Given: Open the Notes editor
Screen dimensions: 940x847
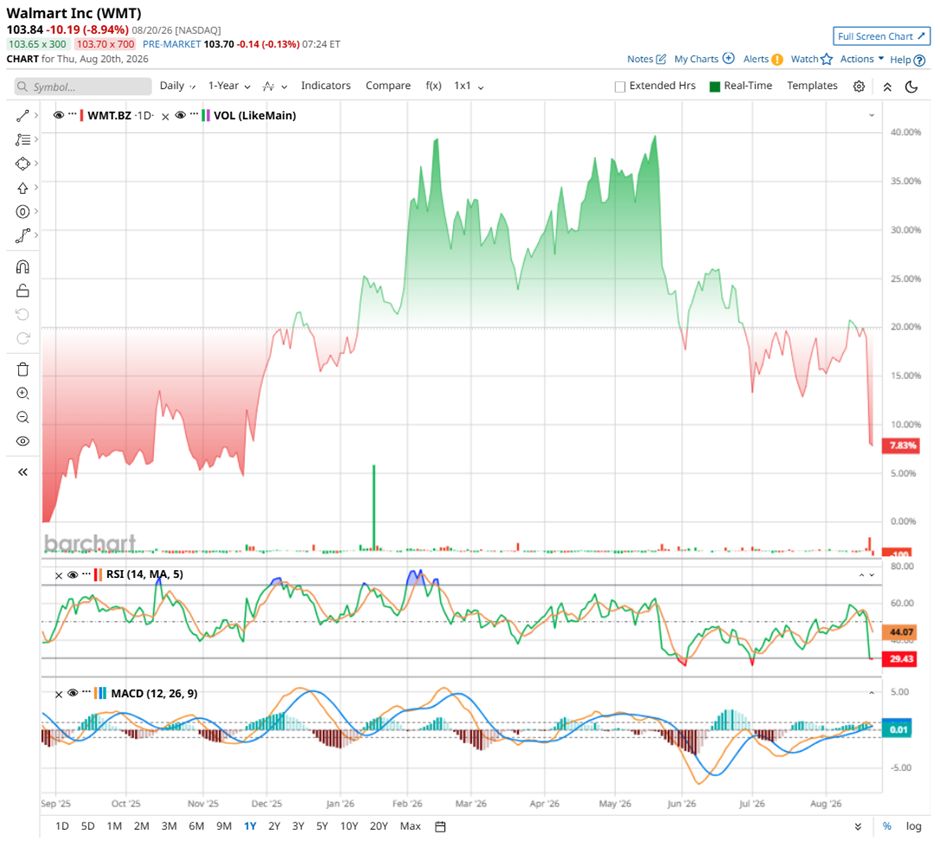Looking at the screenshot, I should 646,59.
